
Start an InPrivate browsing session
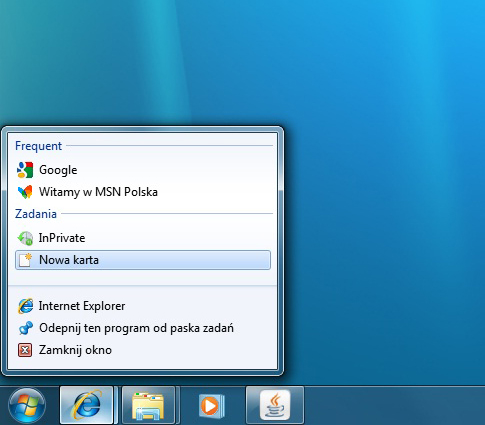point(143,238)
